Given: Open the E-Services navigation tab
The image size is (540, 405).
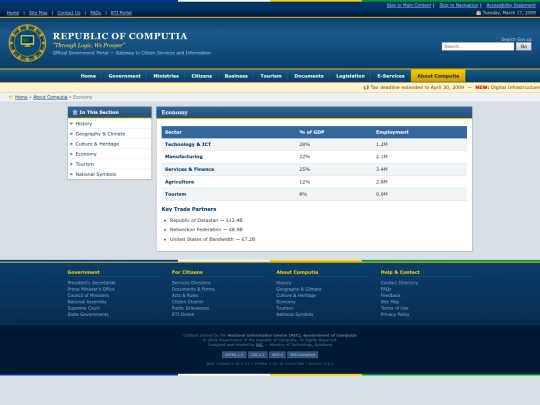Looking at the screenshot, I should pyautogui.click(x=391, y=76).
